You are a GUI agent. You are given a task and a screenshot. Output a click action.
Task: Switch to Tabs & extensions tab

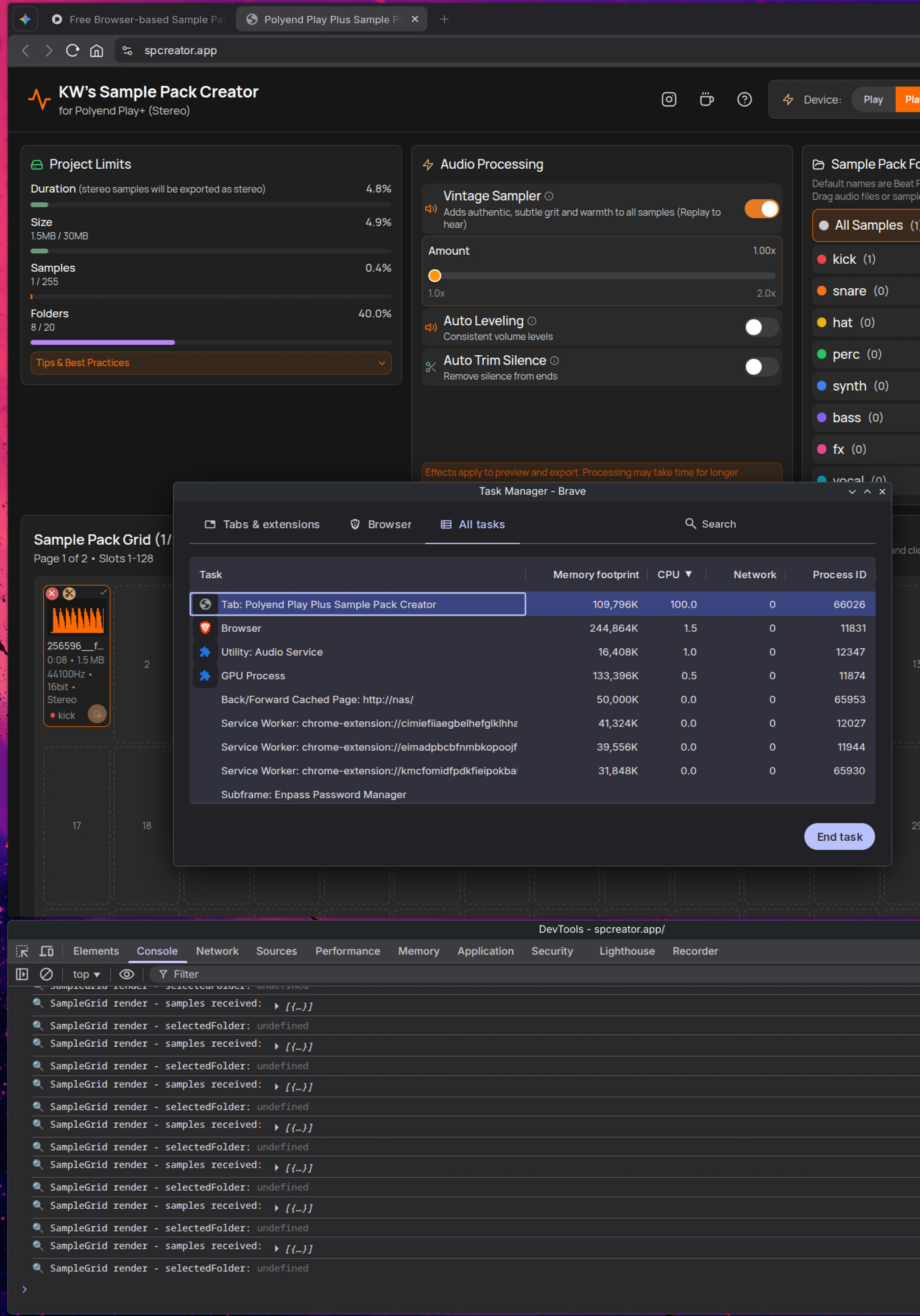point(262,525)
